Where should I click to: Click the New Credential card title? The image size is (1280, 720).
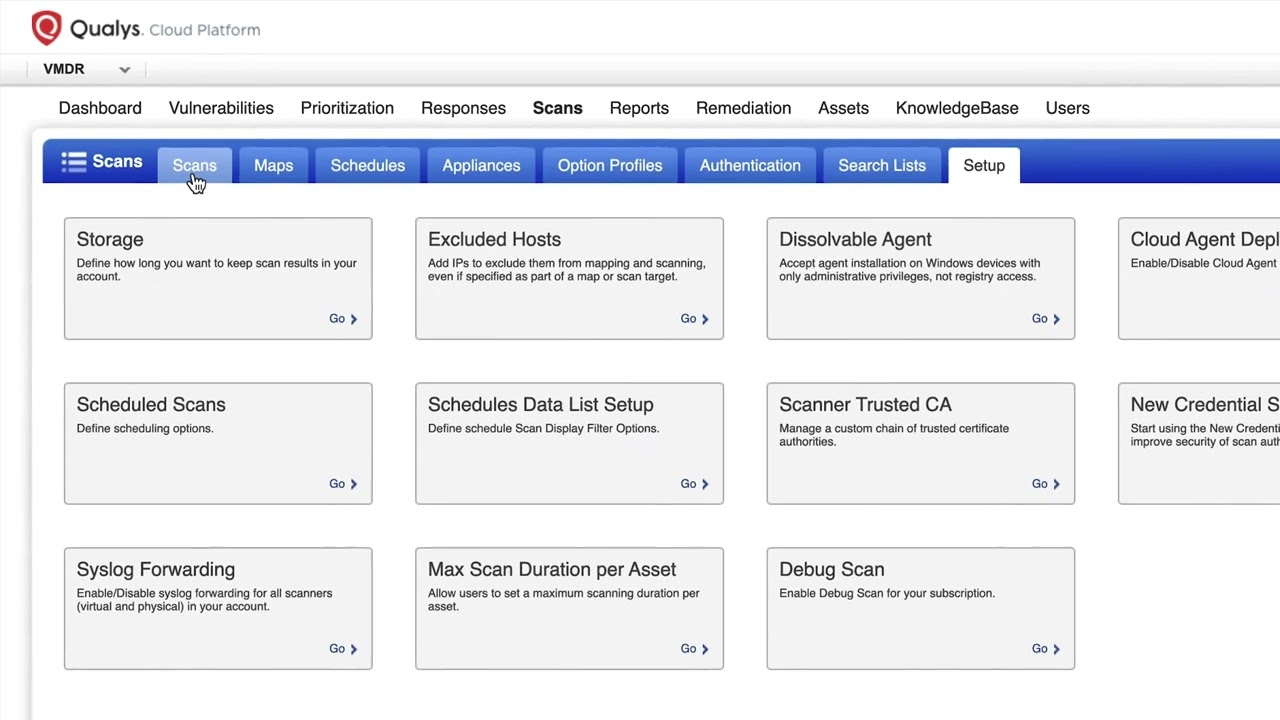click(1204, 404)
